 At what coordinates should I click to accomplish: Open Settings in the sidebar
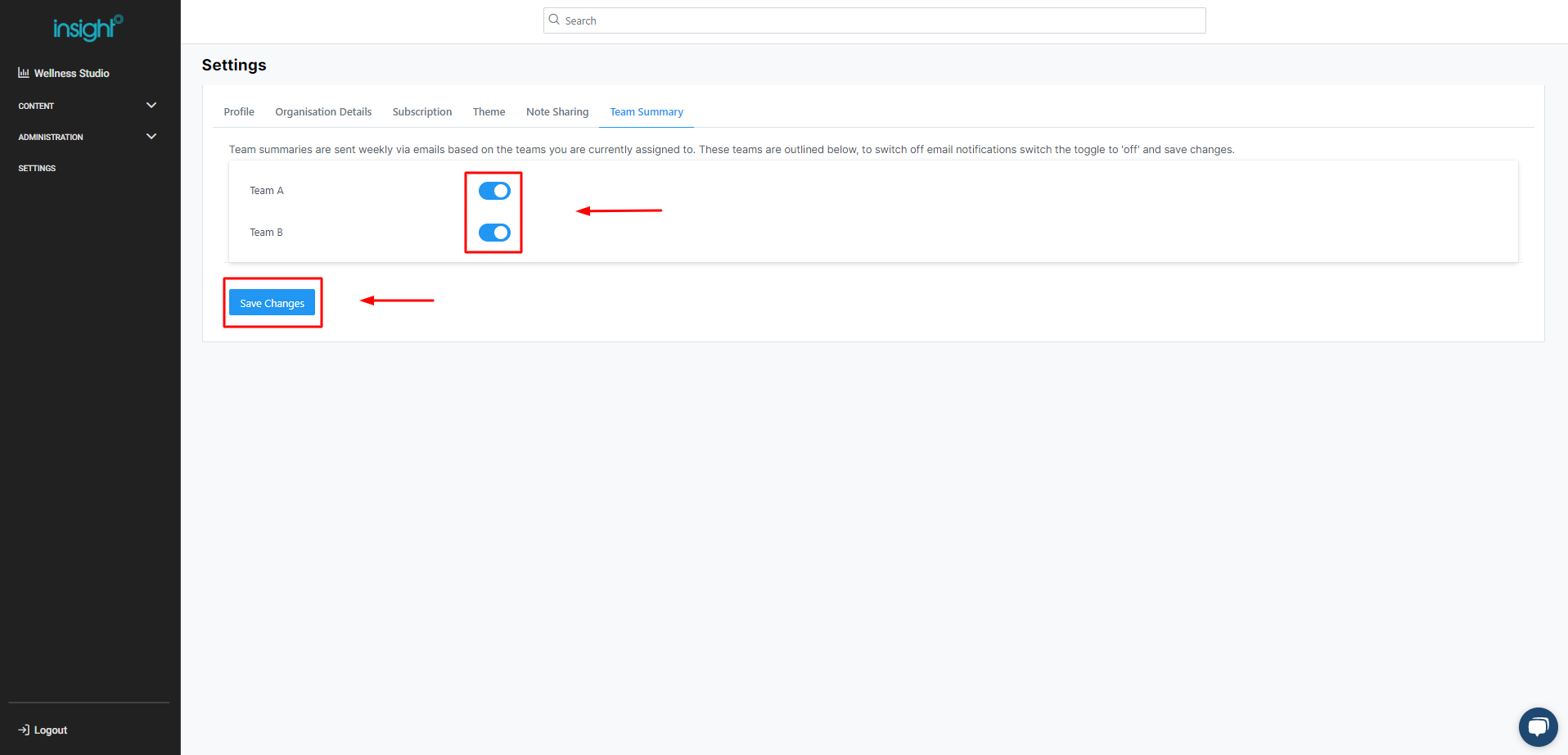click(x=37, y=168)
